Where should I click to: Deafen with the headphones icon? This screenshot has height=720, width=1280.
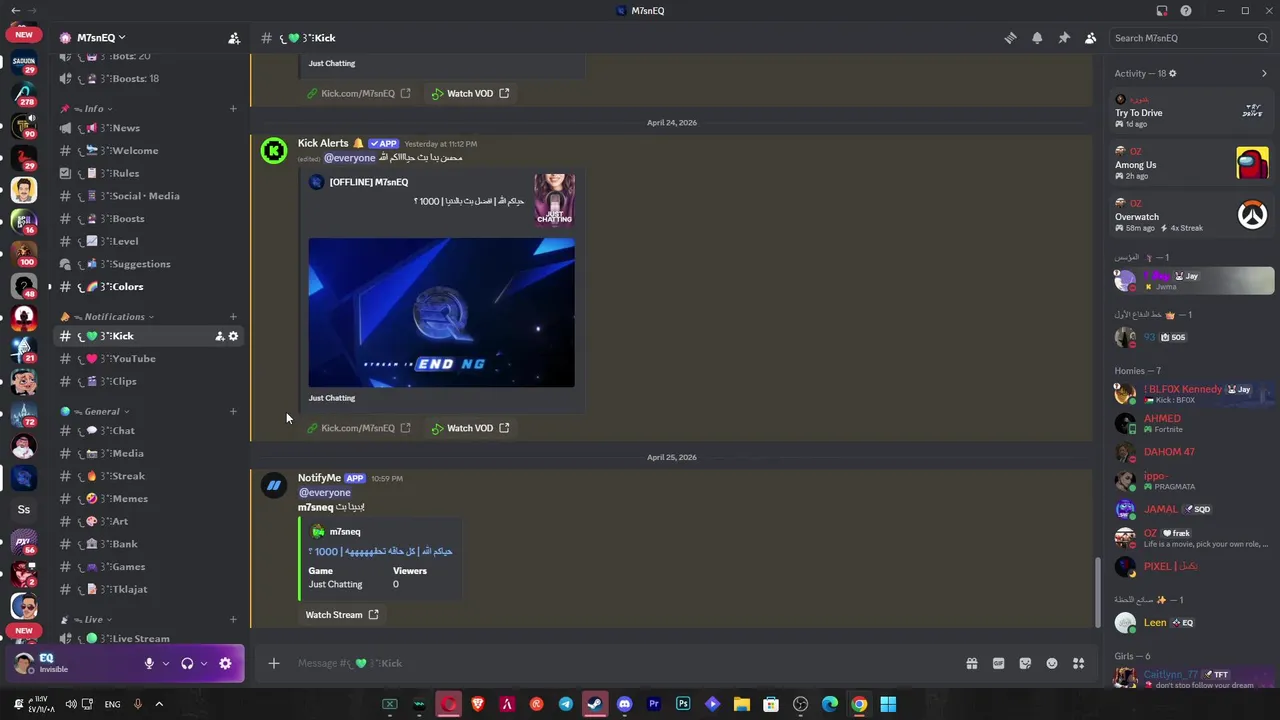coord(187,663)
